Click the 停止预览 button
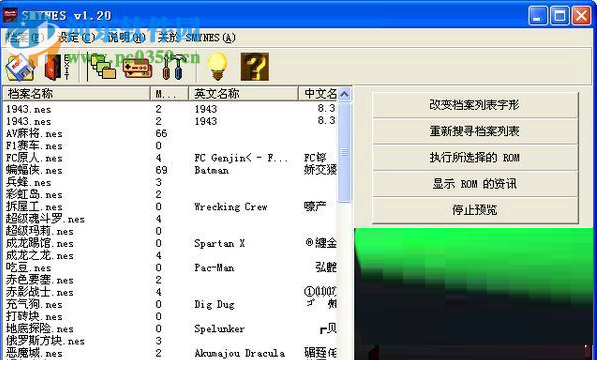 click(x=475, y=210)
